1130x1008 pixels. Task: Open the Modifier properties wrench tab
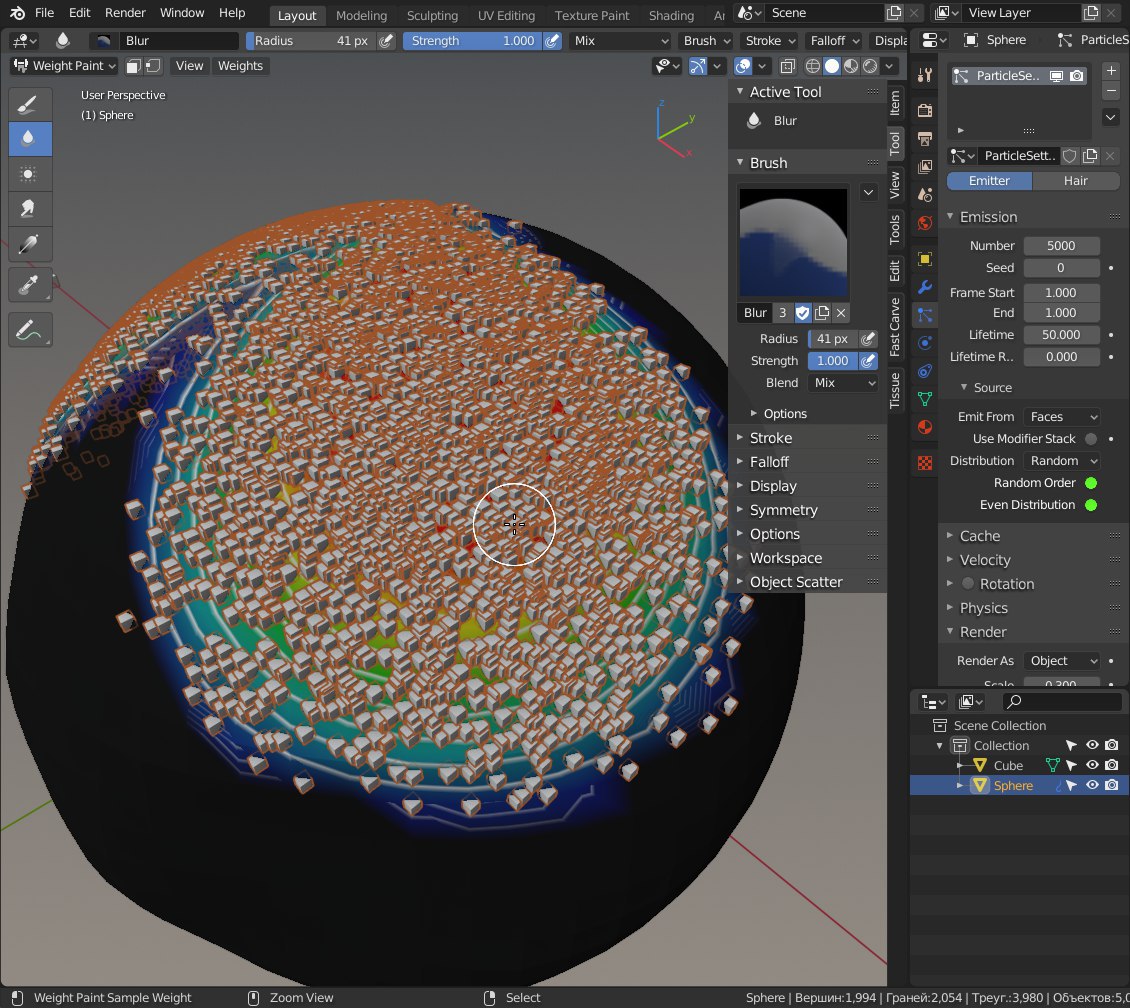click(x=925, y=287)
